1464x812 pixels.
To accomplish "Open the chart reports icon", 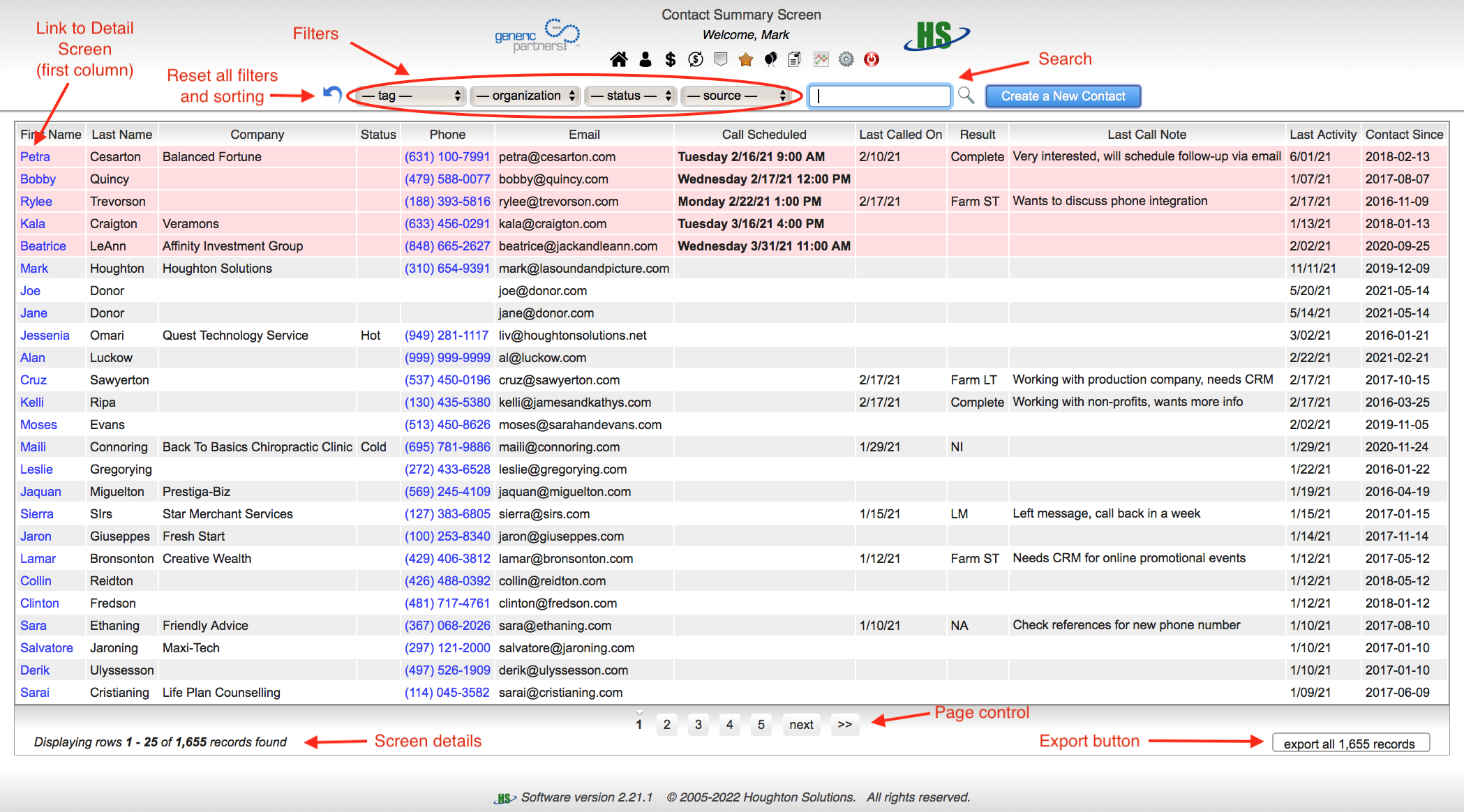I will [x=821, y=59].
